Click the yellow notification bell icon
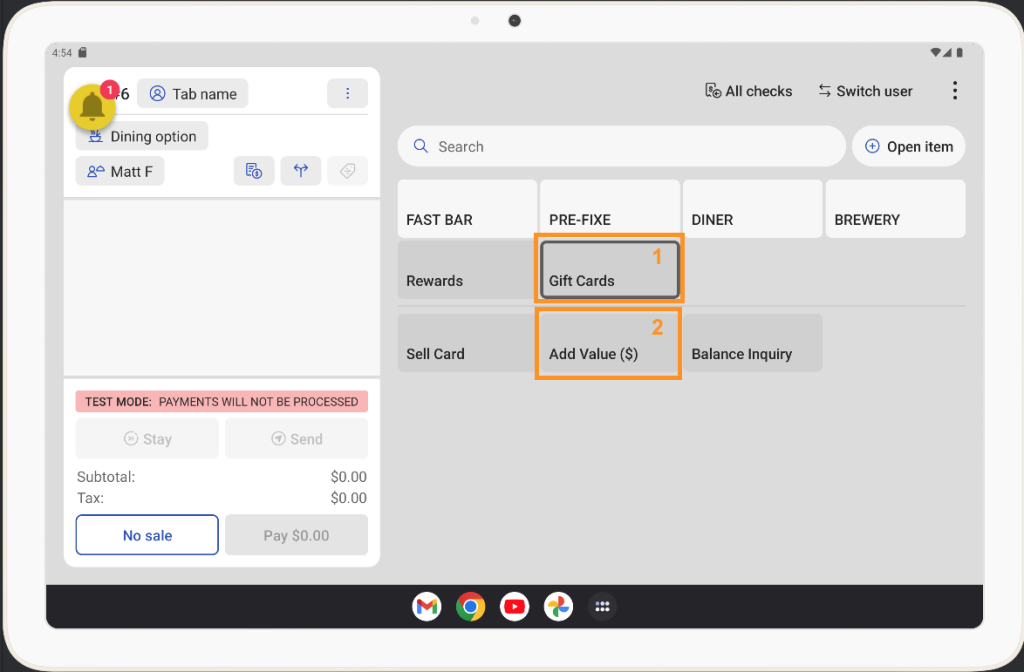 pos(93,107)
